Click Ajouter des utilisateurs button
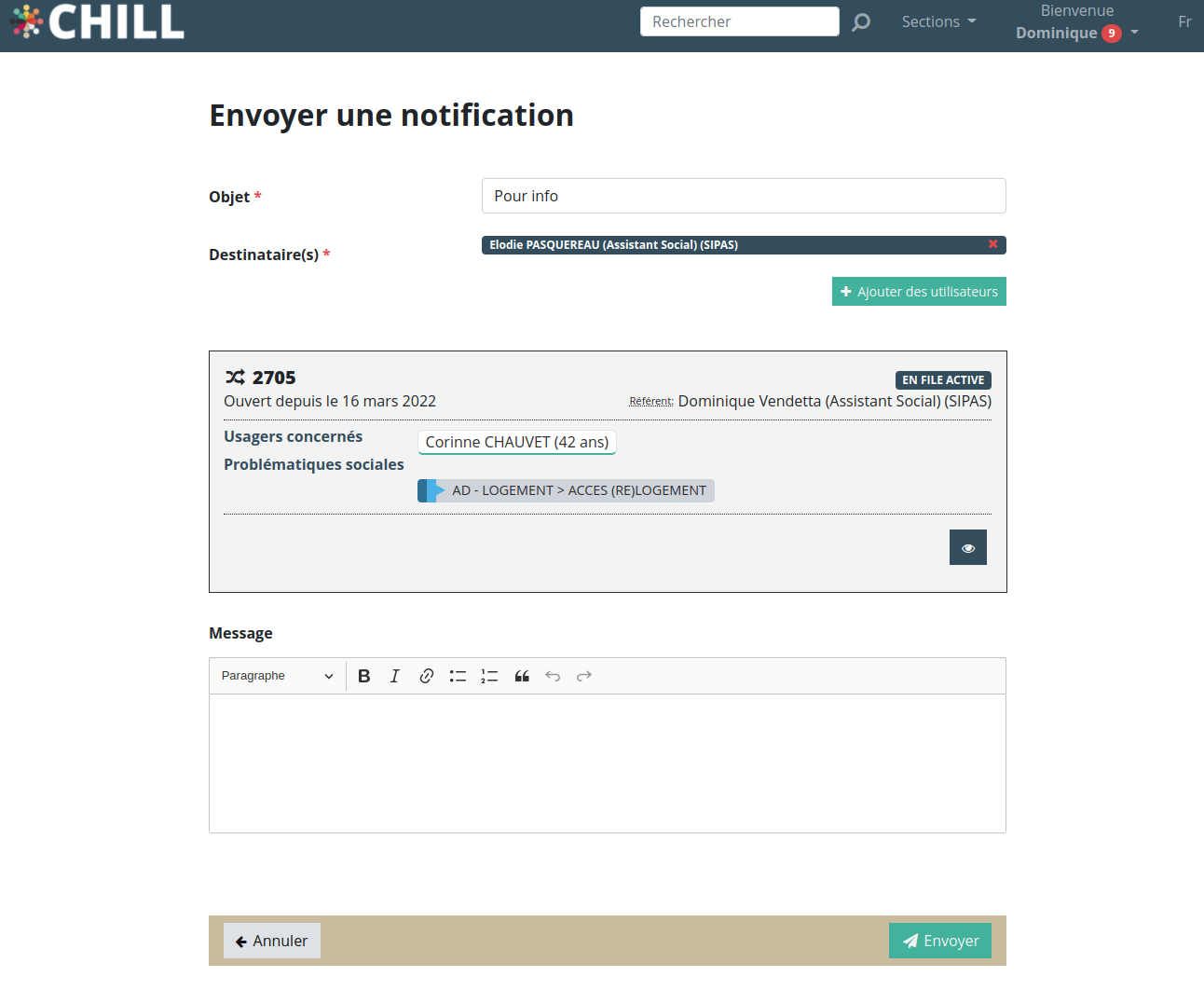This screenshot has width=1204, height=1004. 919,292
